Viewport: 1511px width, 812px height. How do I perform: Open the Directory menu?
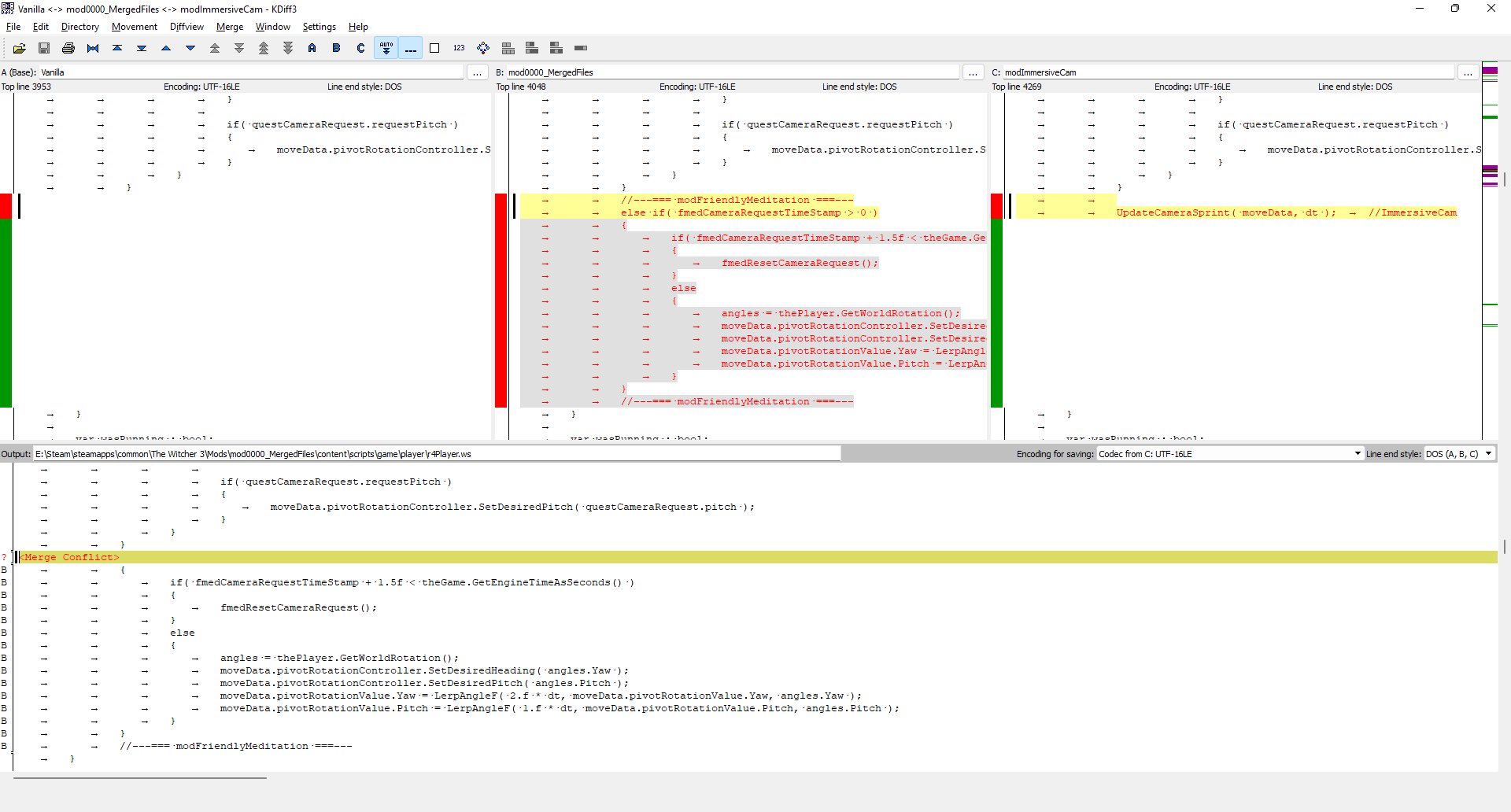80,27
